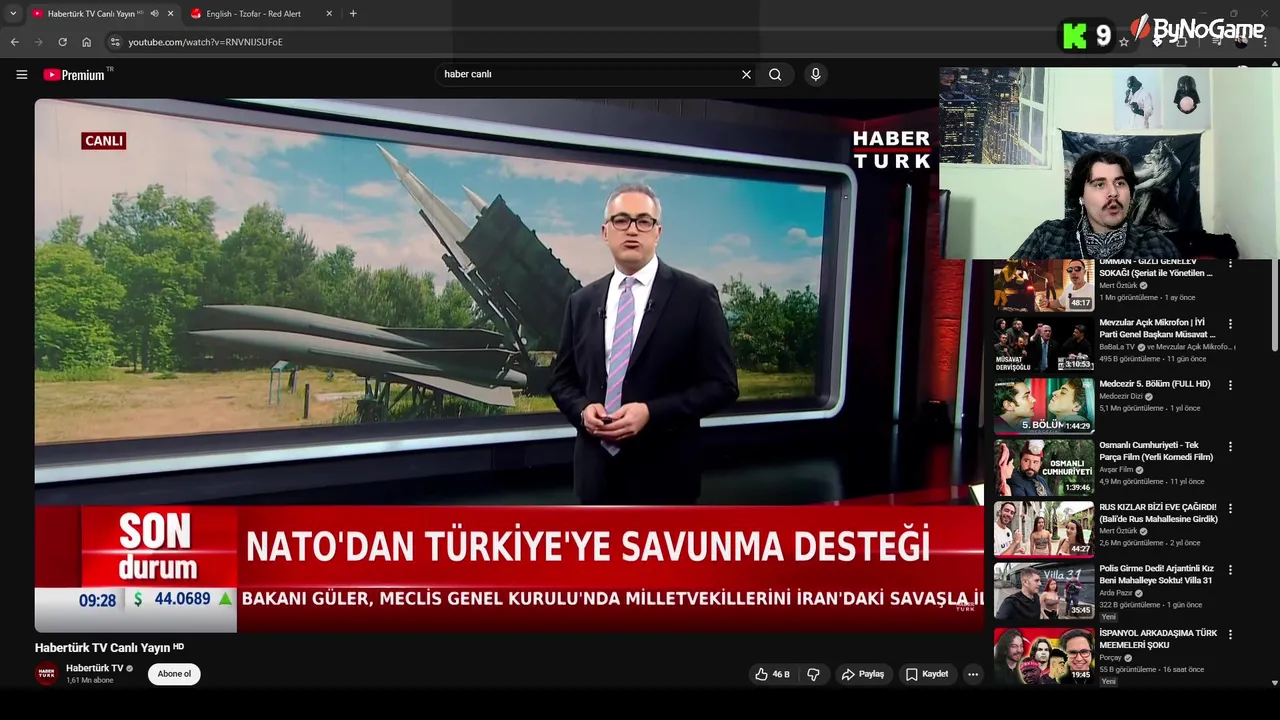The width and height of the screenshot is (1280, 720).
Task: Open browser home page icon
Action: [x=86, y=42]
